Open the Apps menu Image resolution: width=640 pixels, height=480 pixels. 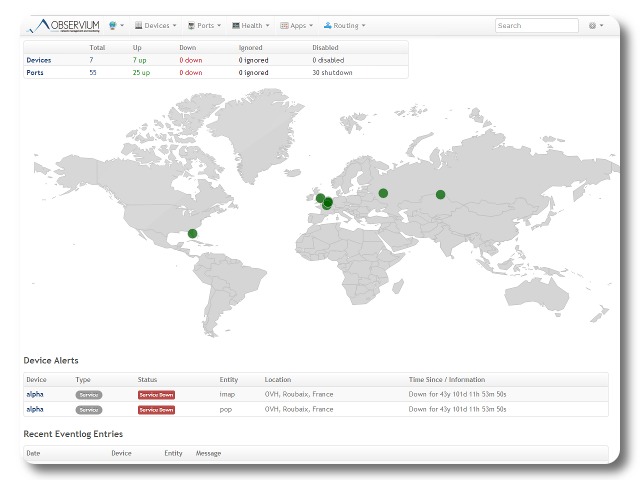pos(298,25)
